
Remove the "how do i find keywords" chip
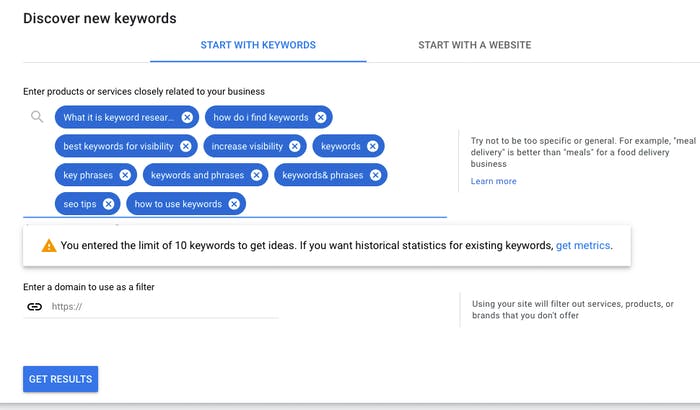coord(321,117)
